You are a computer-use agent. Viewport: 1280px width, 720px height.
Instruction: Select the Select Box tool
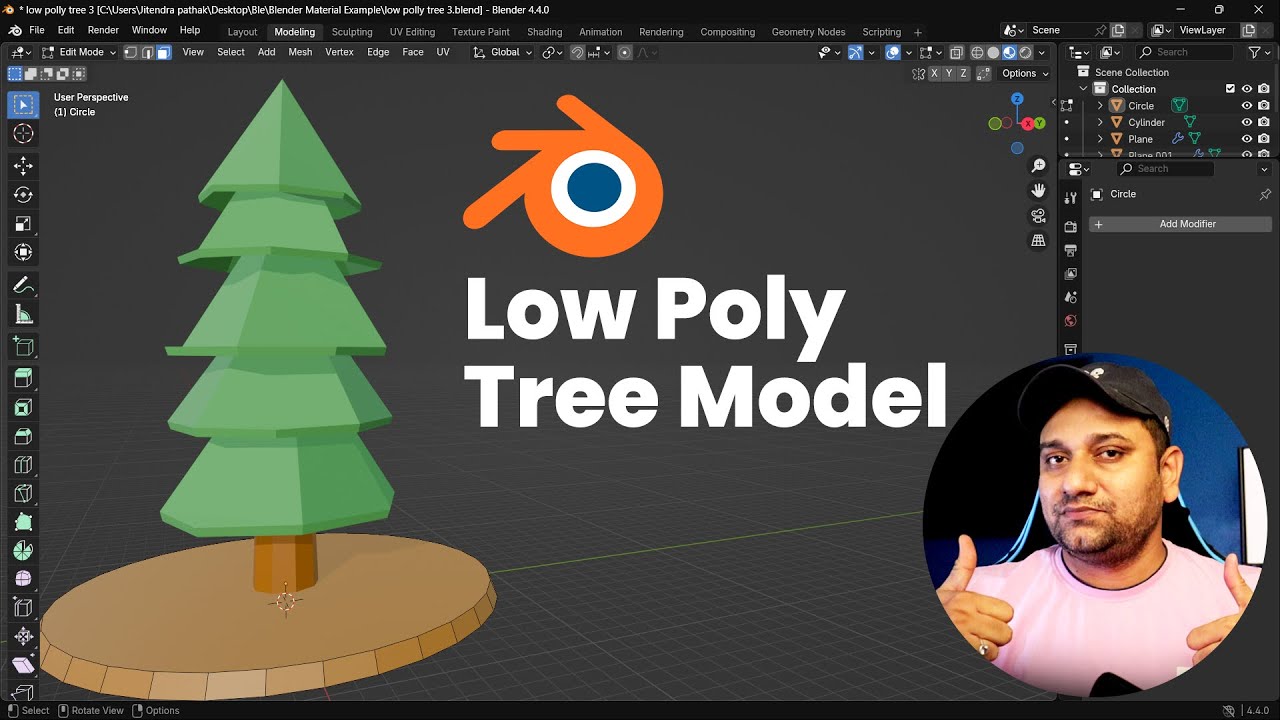[x=23, y=105]
